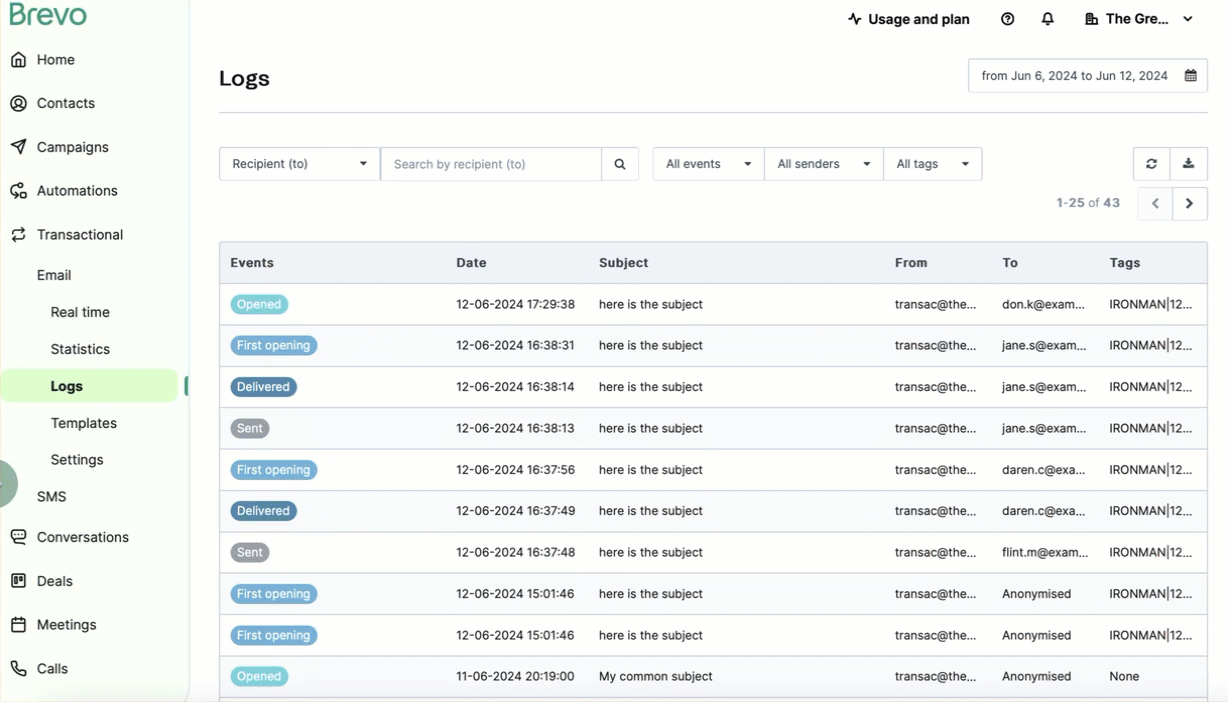This screenshot has width=1228, height=702.
Task: Open the All senders filter dropdown
Action: (823, 164)
